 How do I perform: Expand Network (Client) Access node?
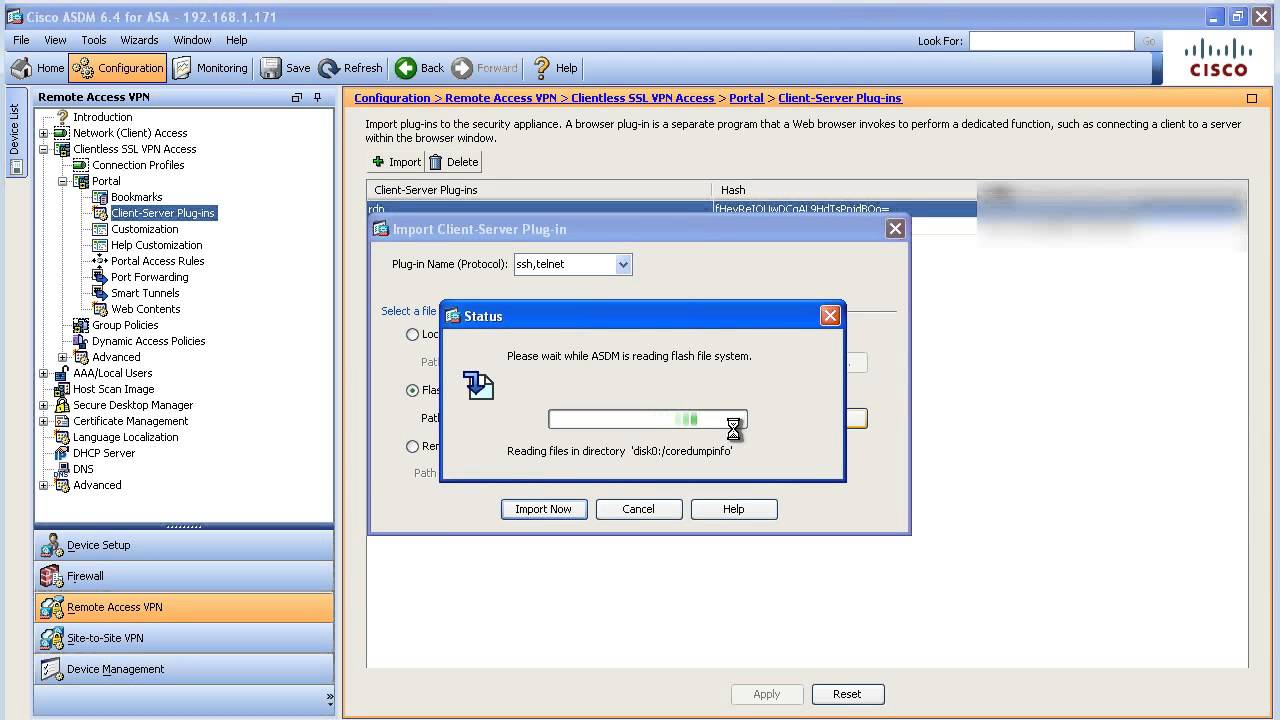coord(43,133)
